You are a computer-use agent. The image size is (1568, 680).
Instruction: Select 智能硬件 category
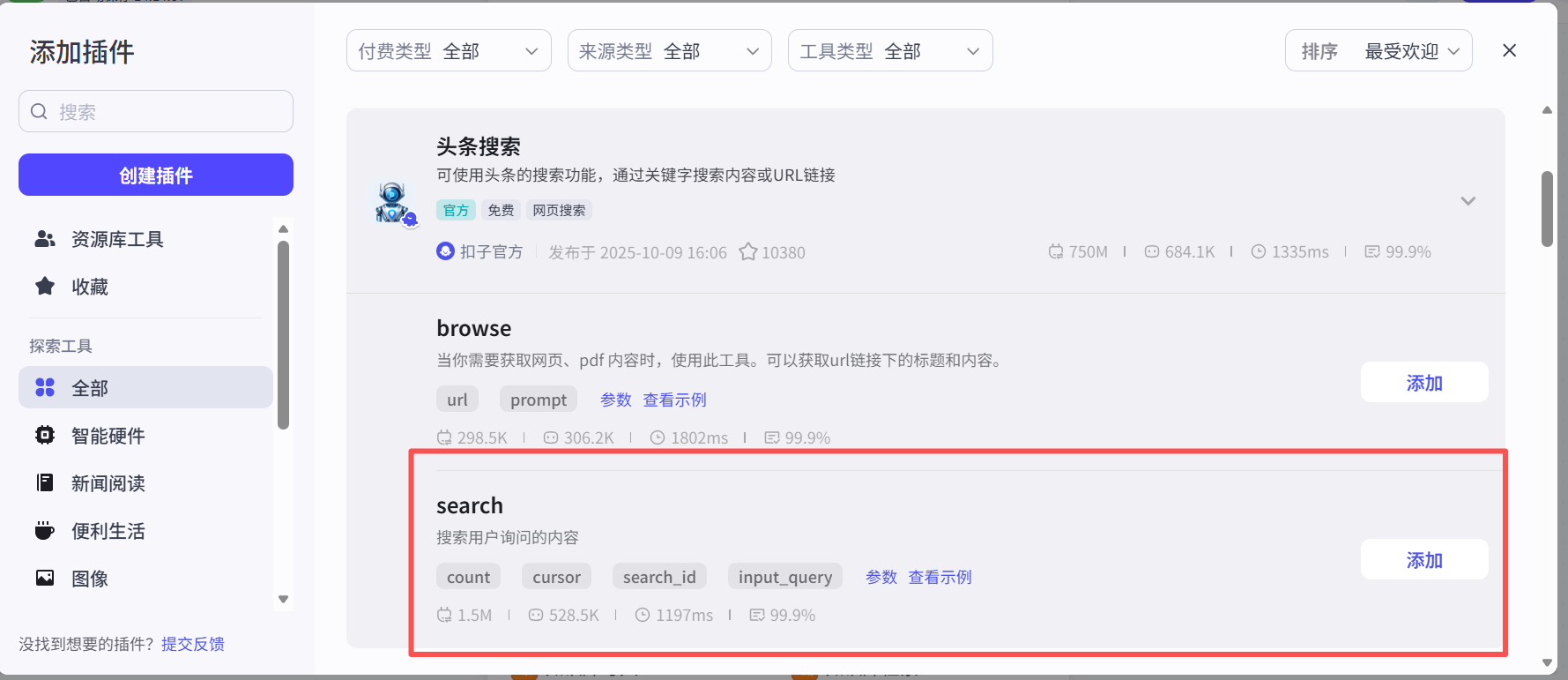(145, 435)
